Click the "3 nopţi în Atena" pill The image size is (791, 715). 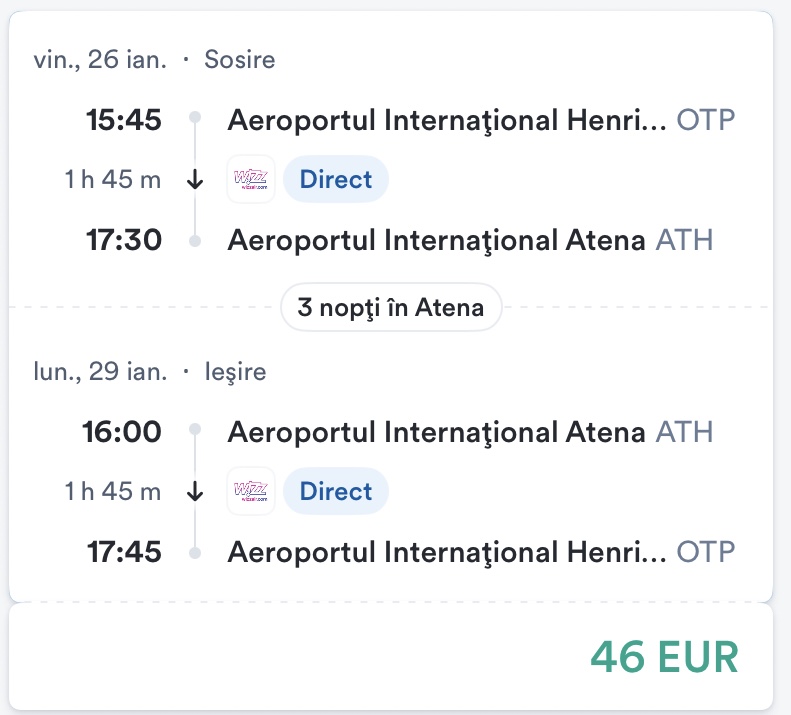[x=391, y=308]
